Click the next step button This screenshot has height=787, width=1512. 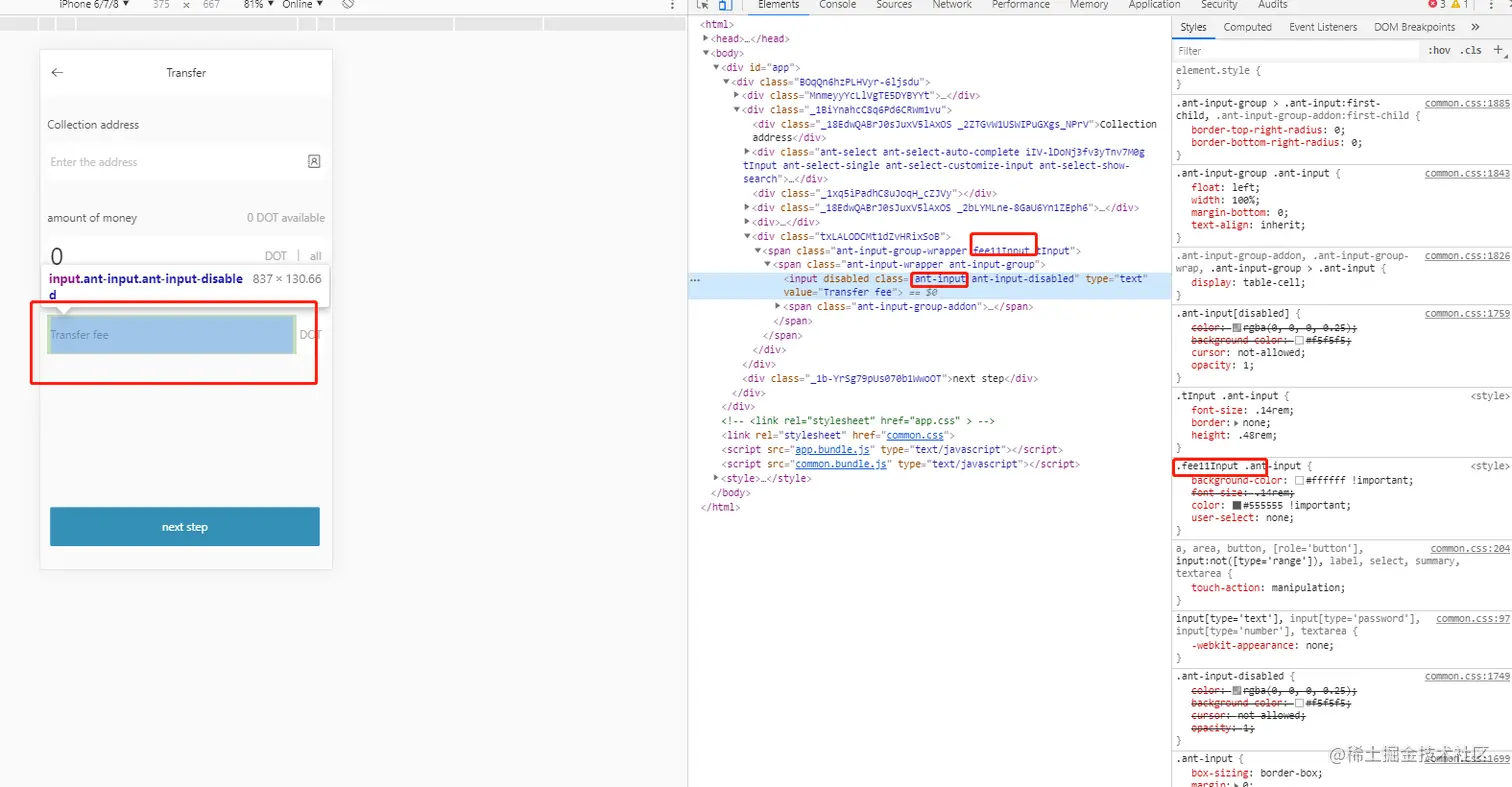coord(185,527)
